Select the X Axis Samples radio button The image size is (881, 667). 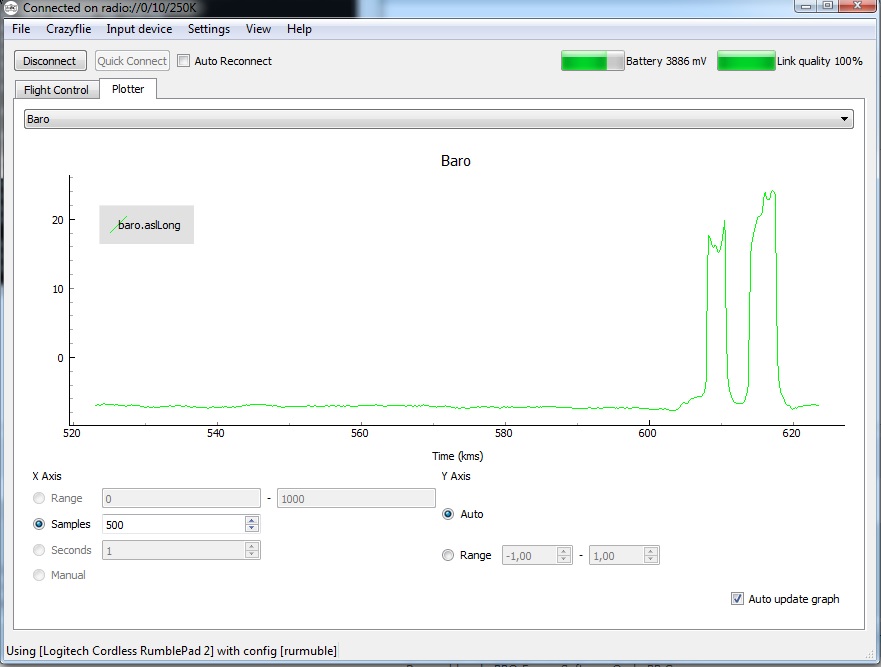(x=40, y=524)
